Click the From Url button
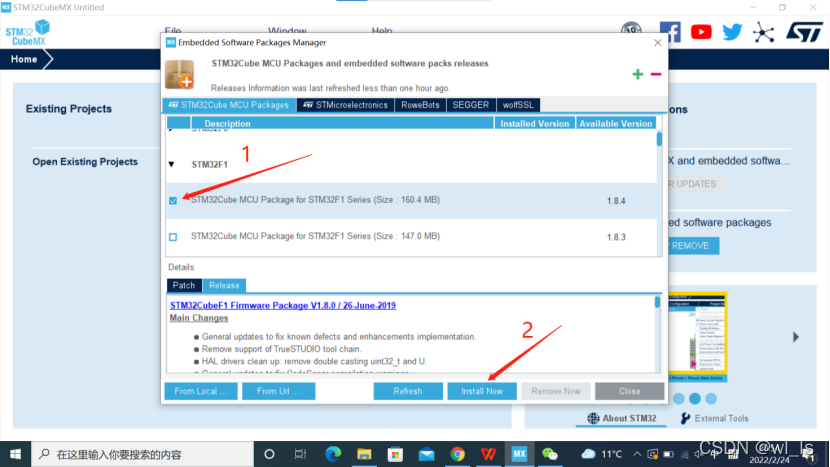Image resolution: width=830 pixels, height=467 pixels. click(278, 391)
